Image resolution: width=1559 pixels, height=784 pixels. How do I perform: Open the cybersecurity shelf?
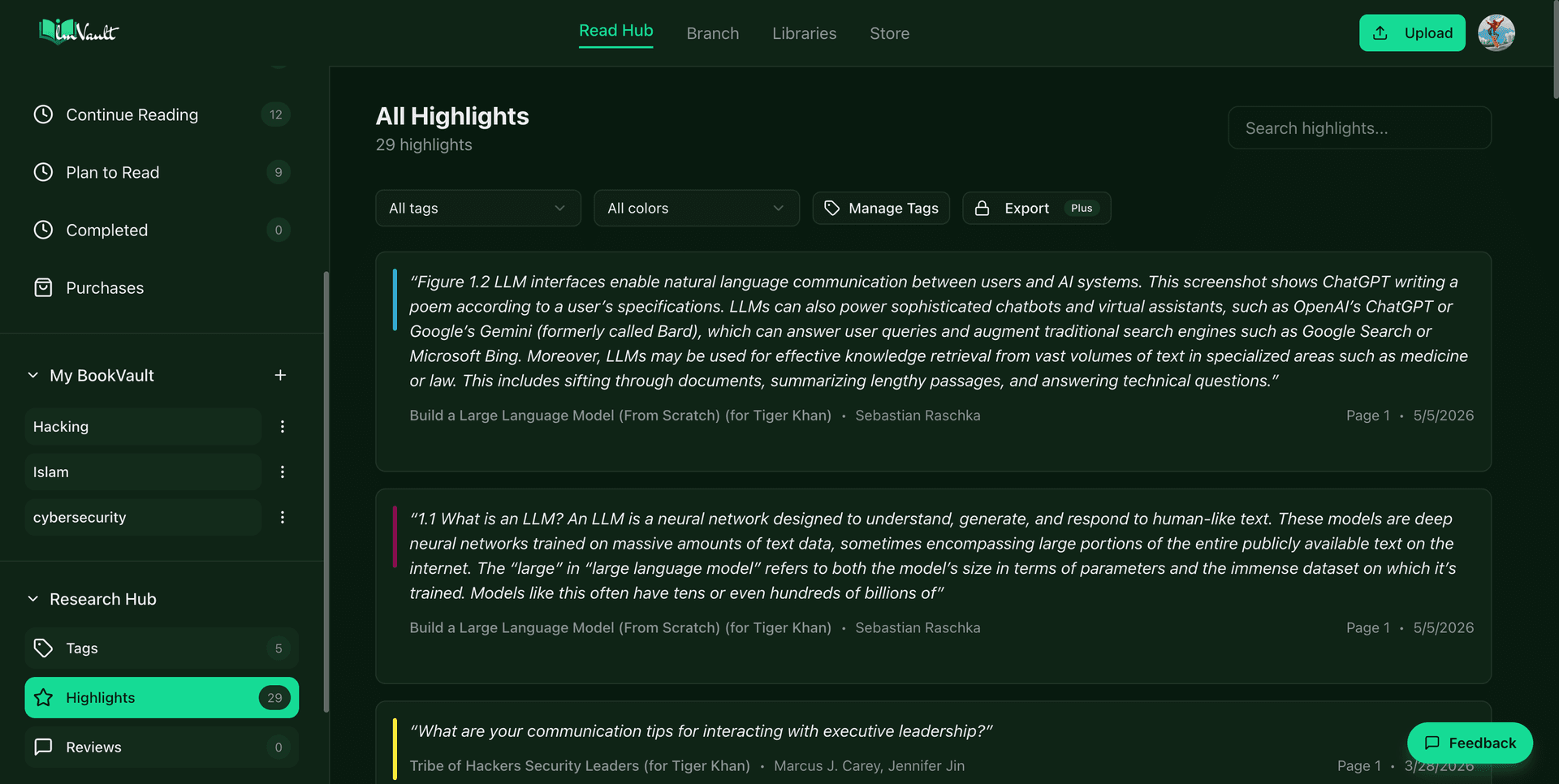(x=143, y=517)
